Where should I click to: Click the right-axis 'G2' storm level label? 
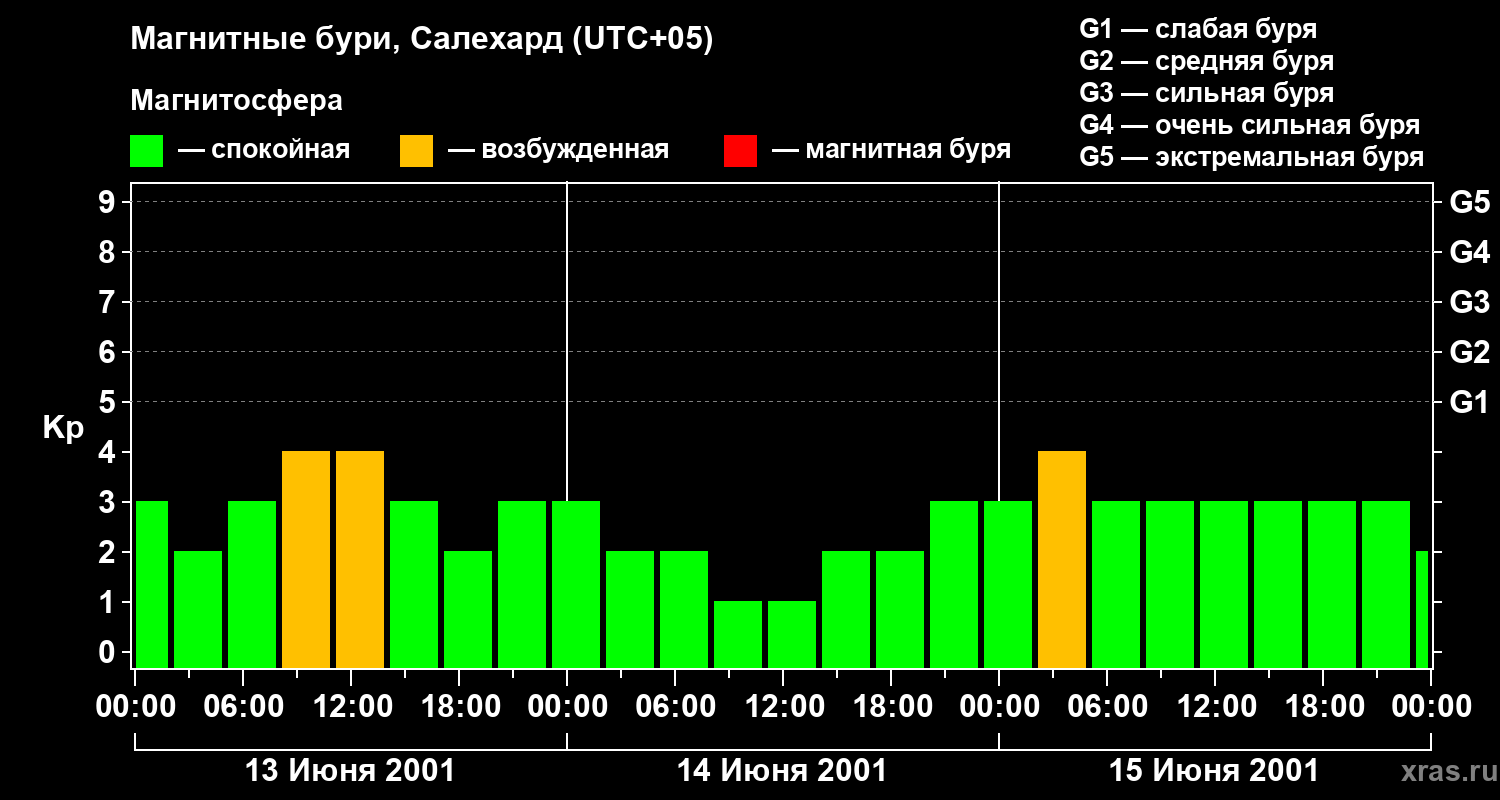click(1470, 353)
